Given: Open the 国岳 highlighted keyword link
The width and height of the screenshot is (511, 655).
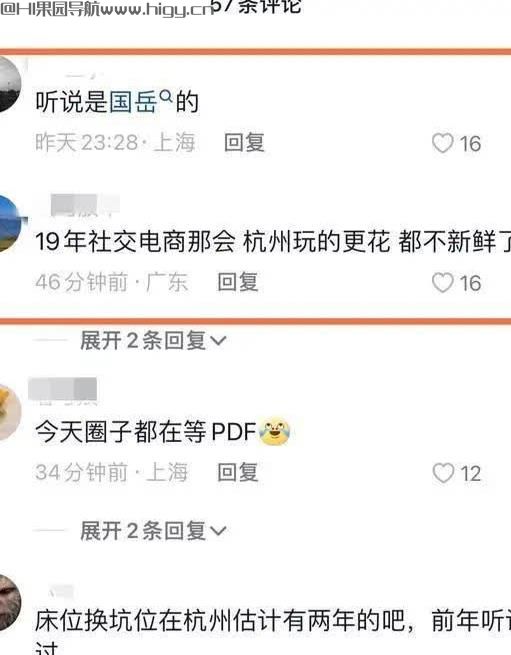Looking at the screenshot, I should pos(133,102).
